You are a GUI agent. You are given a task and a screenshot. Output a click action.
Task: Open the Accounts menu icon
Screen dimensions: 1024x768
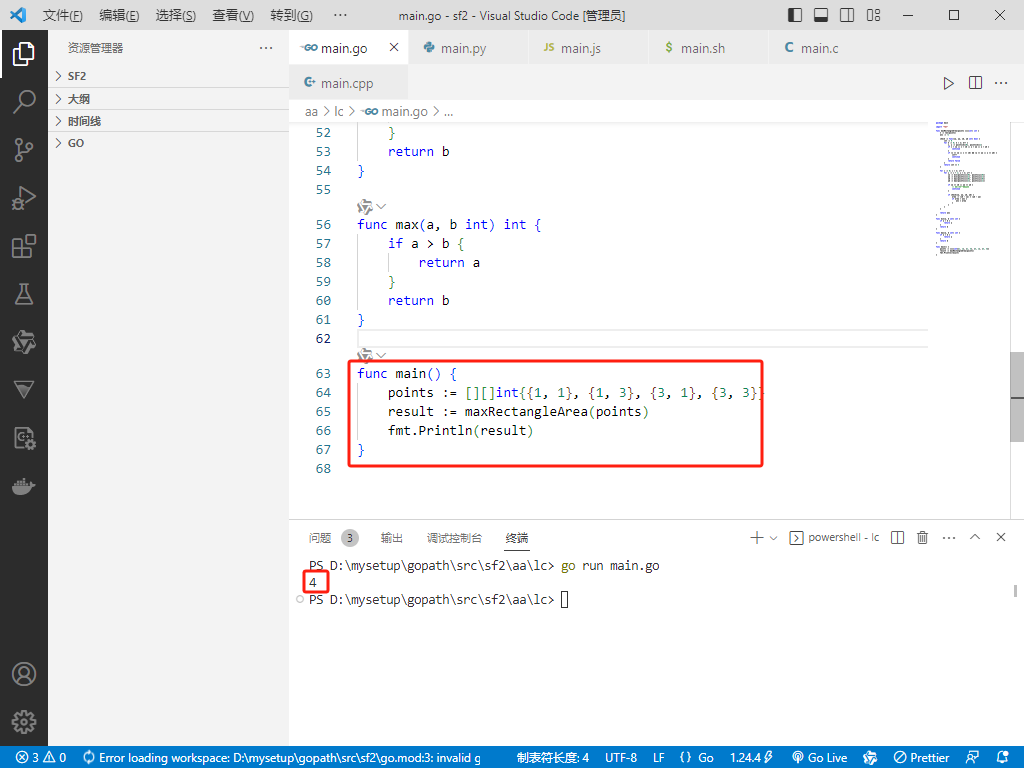coord(24,674)
